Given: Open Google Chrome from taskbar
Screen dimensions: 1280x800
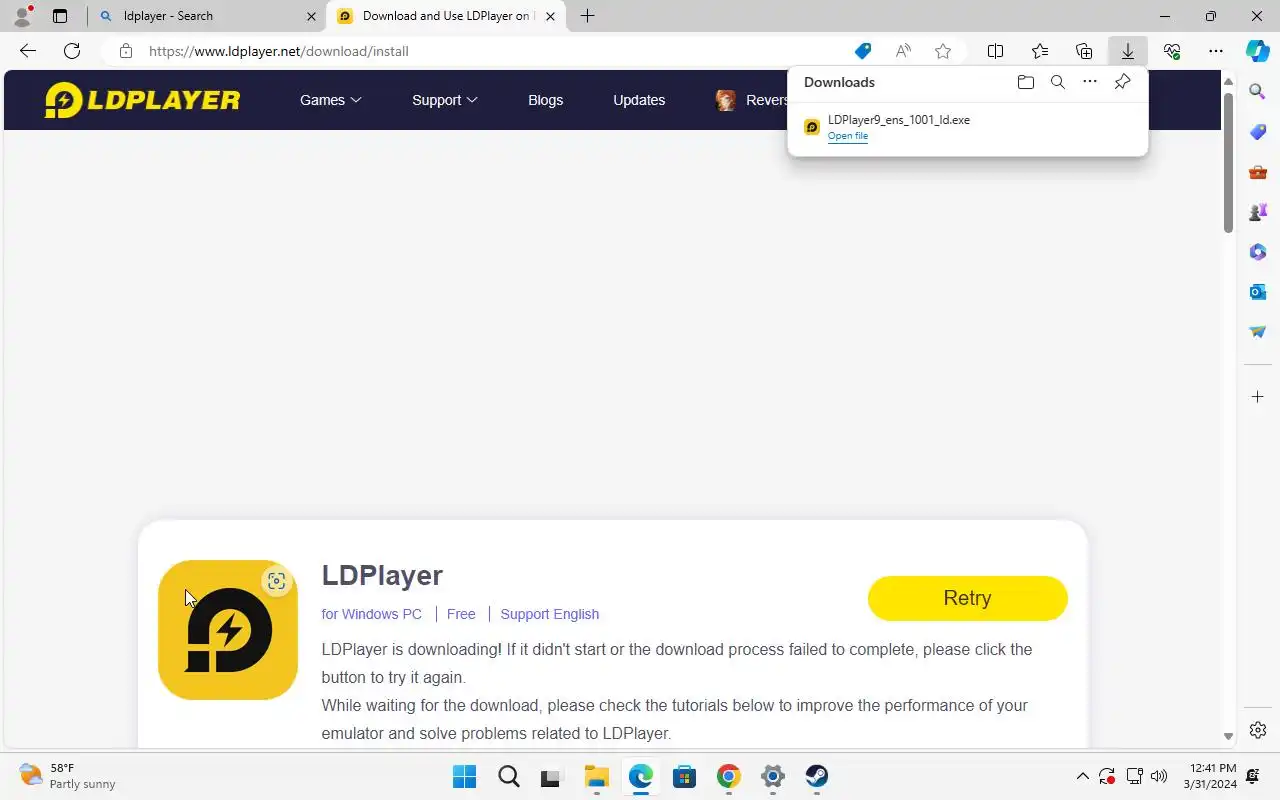Looking at the screenshot, I should 728,776.
